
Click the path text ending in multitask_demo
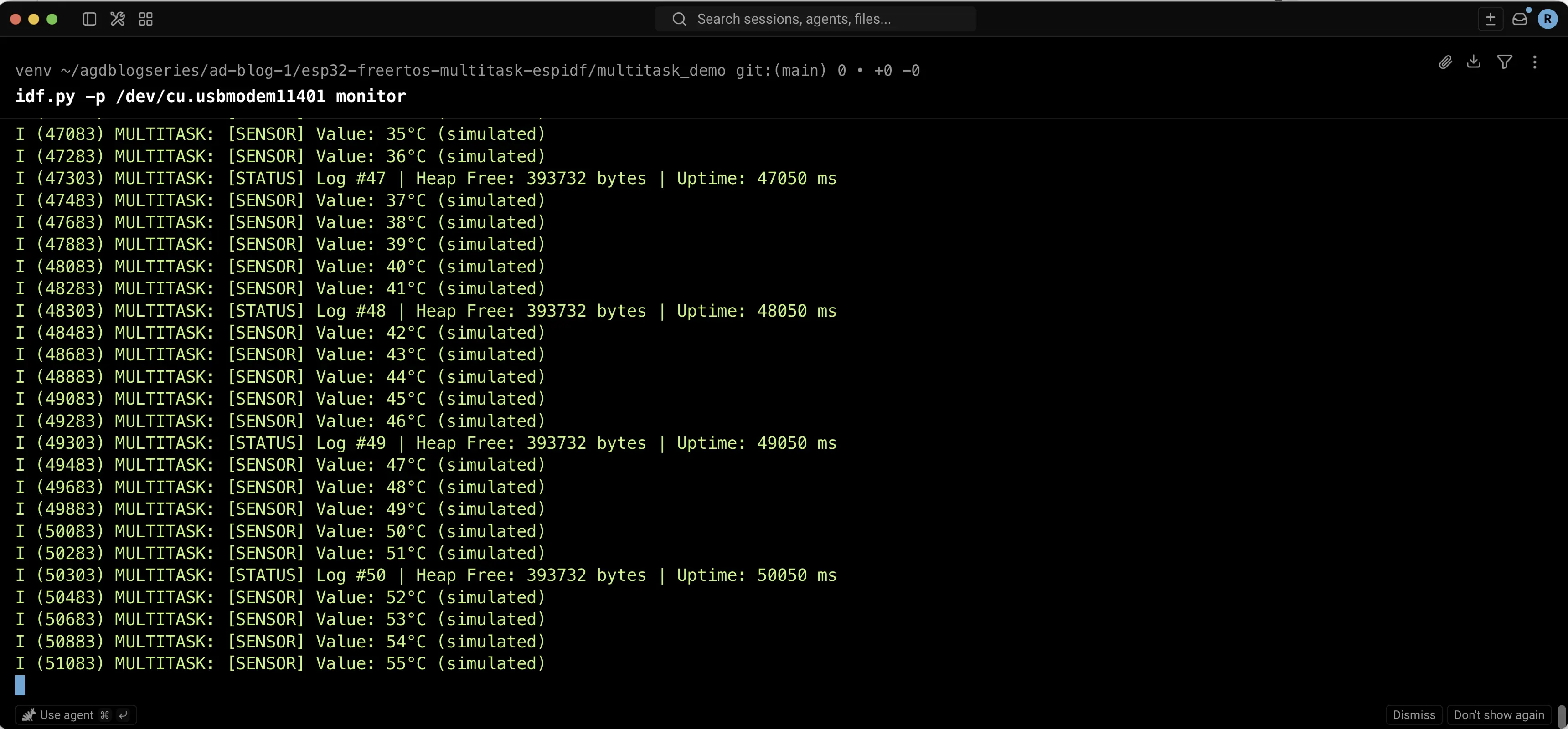393,71
